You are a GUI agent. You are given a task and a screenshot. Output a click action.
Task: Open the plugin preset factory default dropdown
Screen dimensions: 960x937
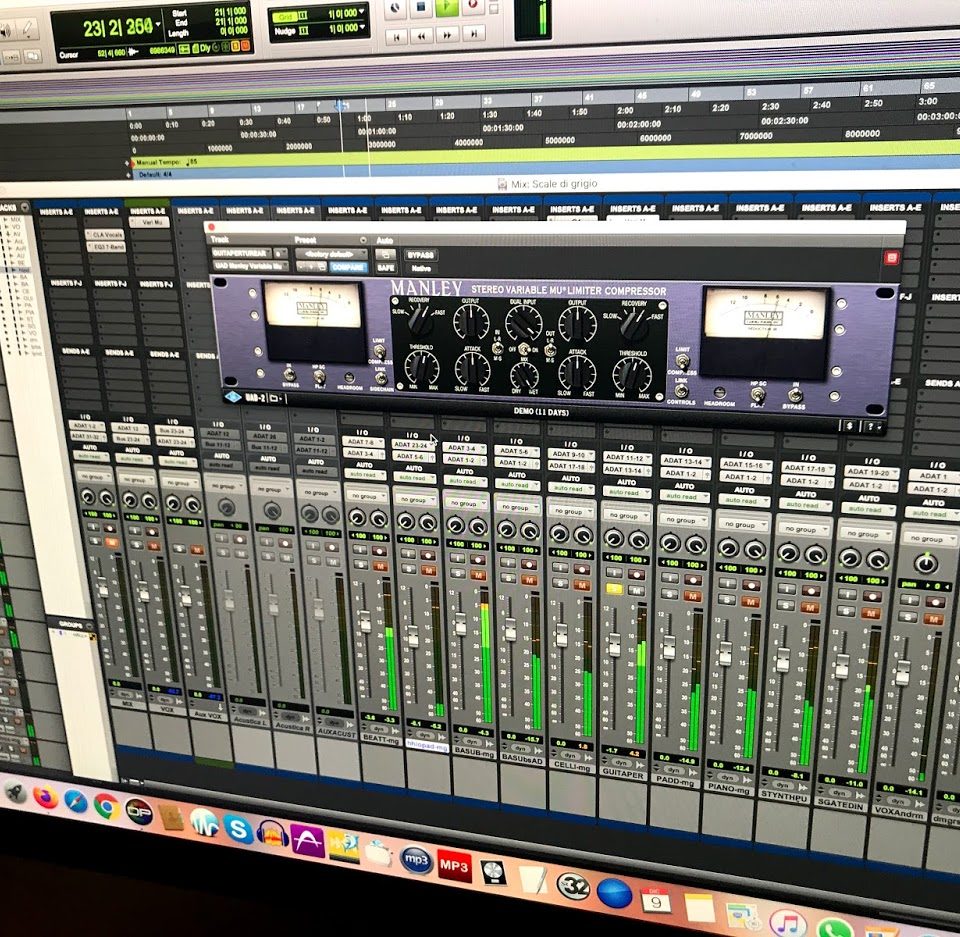(x=331, y=254)
